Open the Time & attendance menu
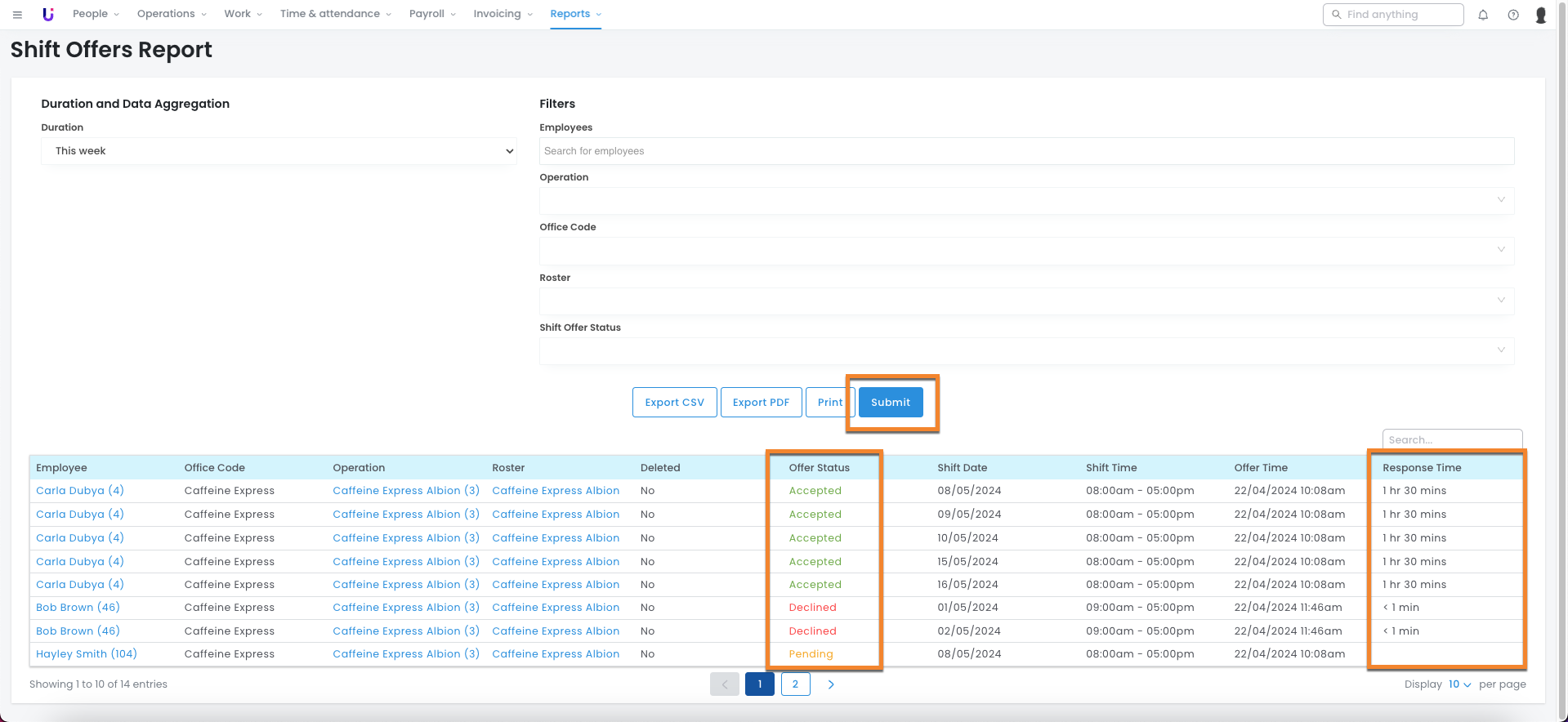The width and height of the screenshot is (1568, 722). [x=335, y=14]
